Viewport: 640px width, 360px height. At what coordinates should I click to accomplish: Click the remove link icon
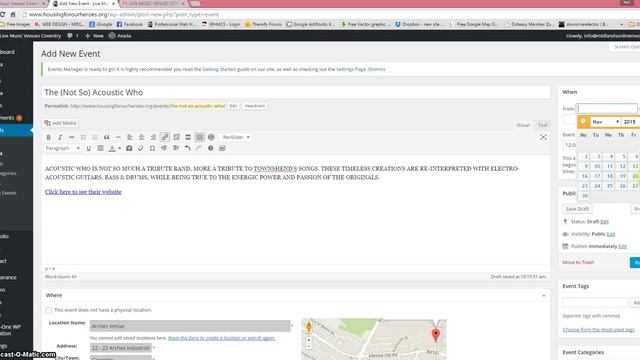pyautogui.click(x=176, y=137)
